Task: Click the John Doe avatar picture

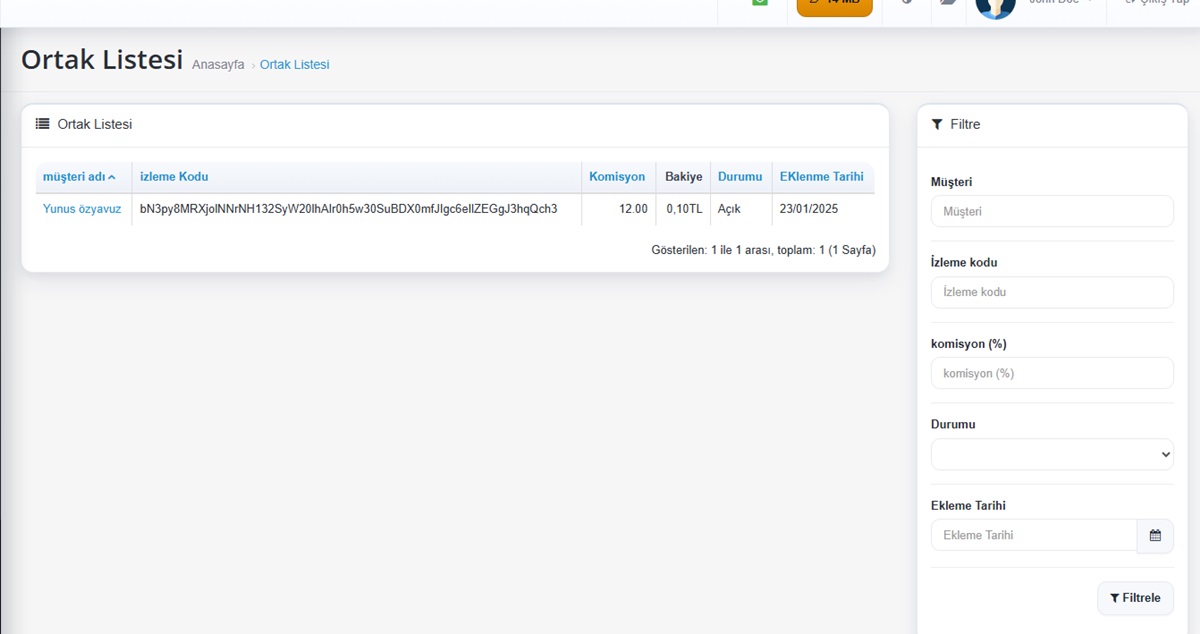Action: (995, 5)
